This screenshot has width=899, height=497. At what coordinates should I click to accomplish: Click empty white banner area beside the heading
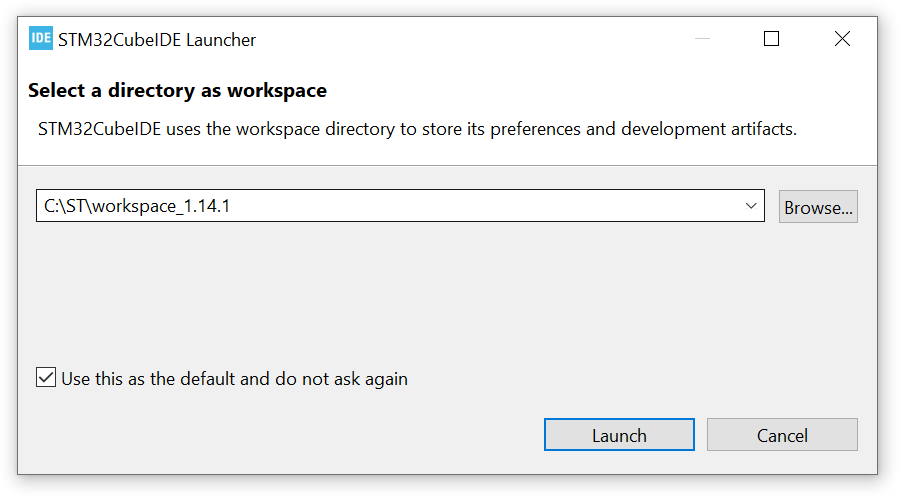coord(600,91)
